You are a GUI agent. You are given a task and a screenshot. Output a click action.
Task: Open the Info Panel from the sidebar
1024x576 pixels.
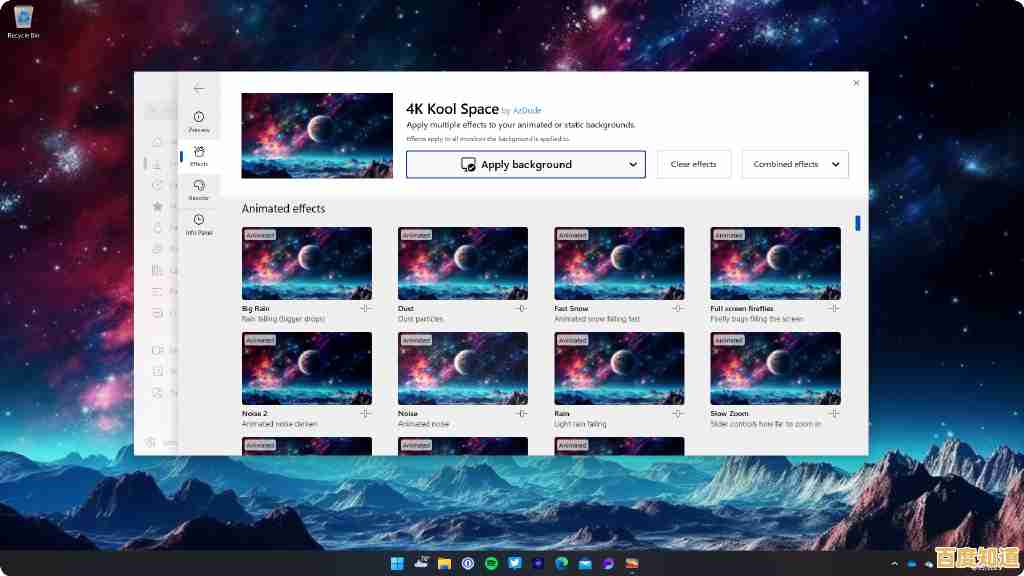pos(199,224)
